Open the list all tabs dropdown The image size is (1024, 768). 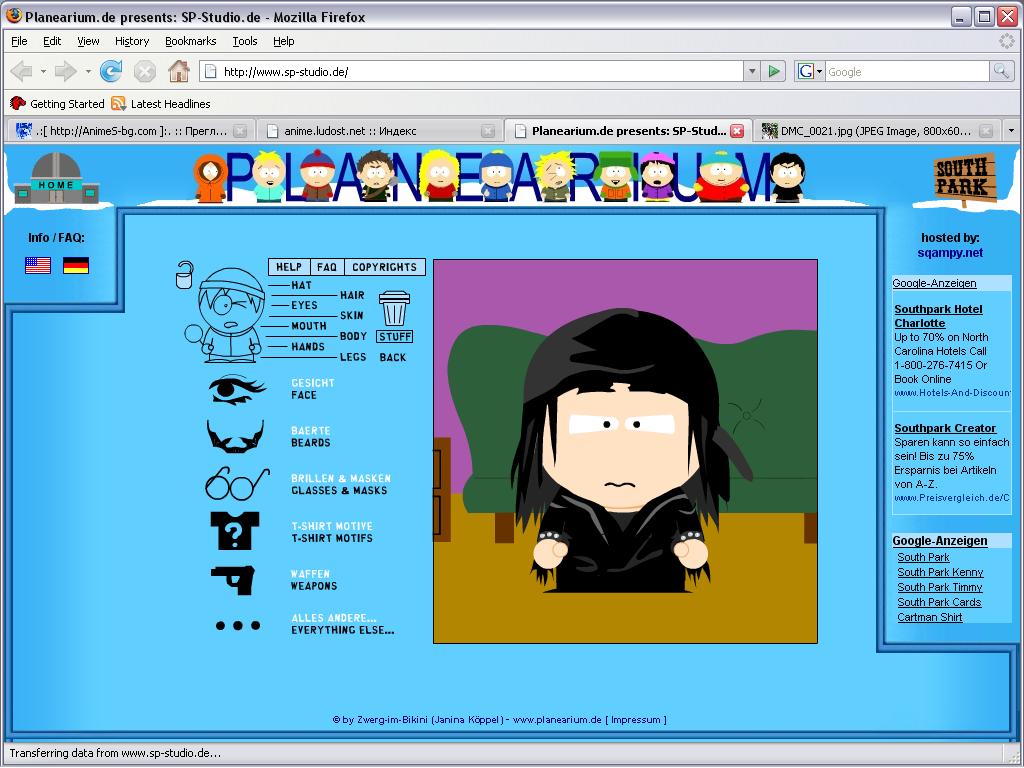1012,131
